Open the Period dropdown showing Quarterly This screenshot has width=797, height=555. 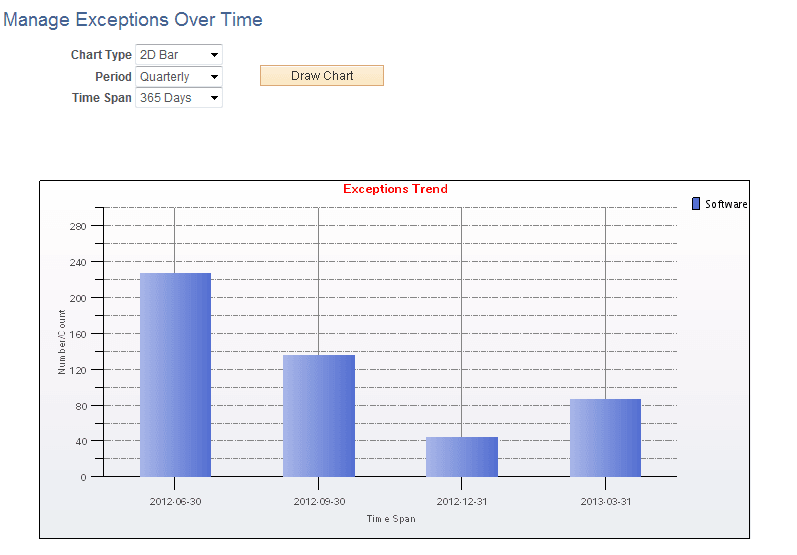(x=178, y=77)
